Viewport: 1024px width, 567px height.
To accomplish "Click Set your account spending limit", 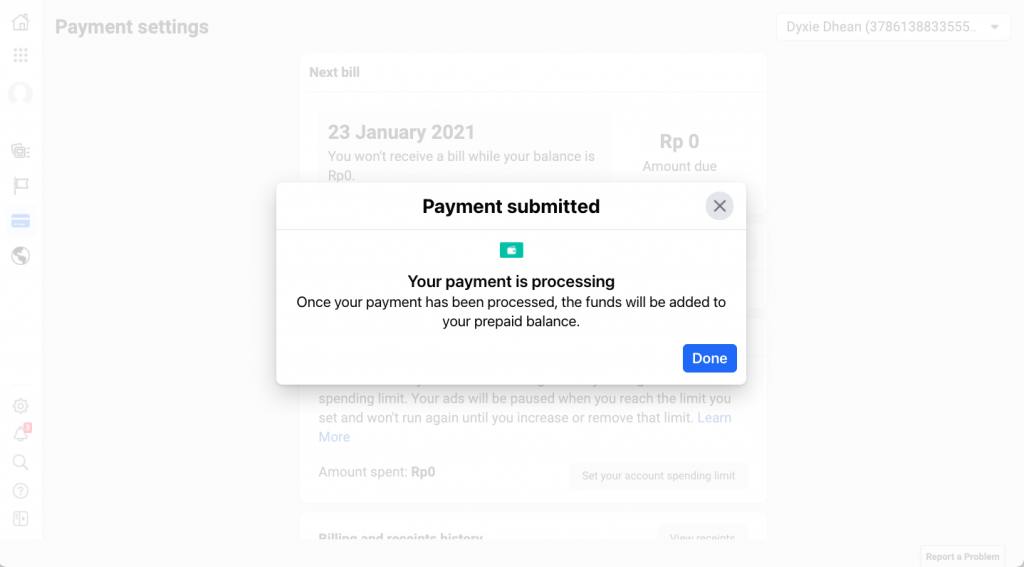I will pyautogui.click(x=658, y=476).
